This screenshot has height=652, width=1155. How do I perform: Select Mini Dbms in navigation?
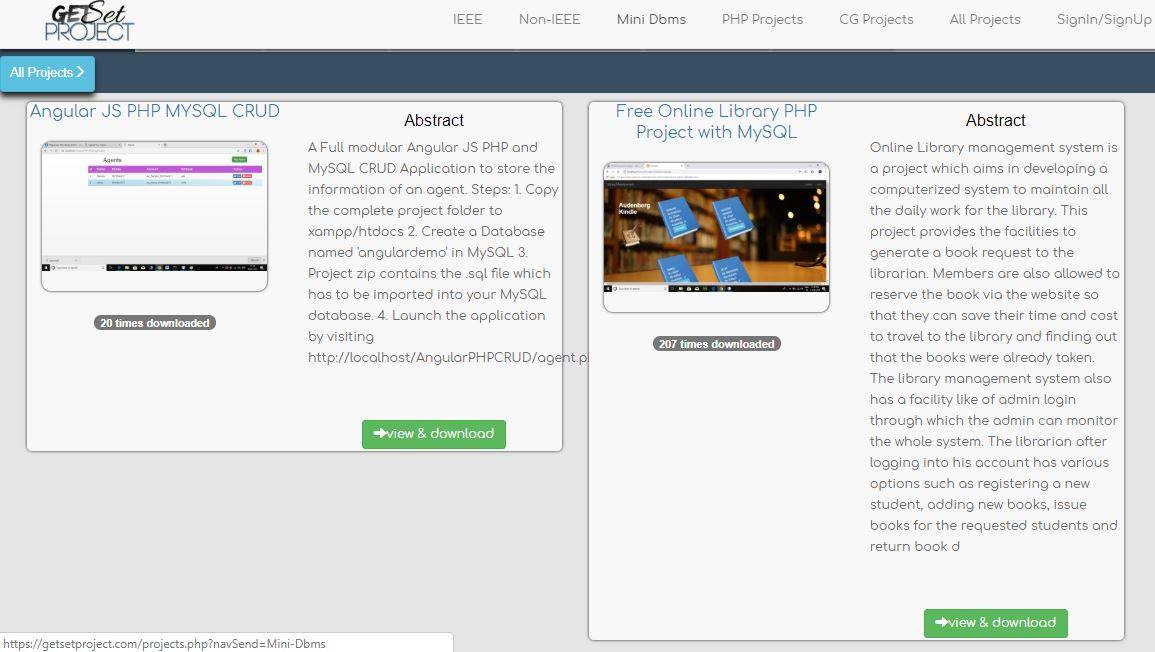(651, 20)
